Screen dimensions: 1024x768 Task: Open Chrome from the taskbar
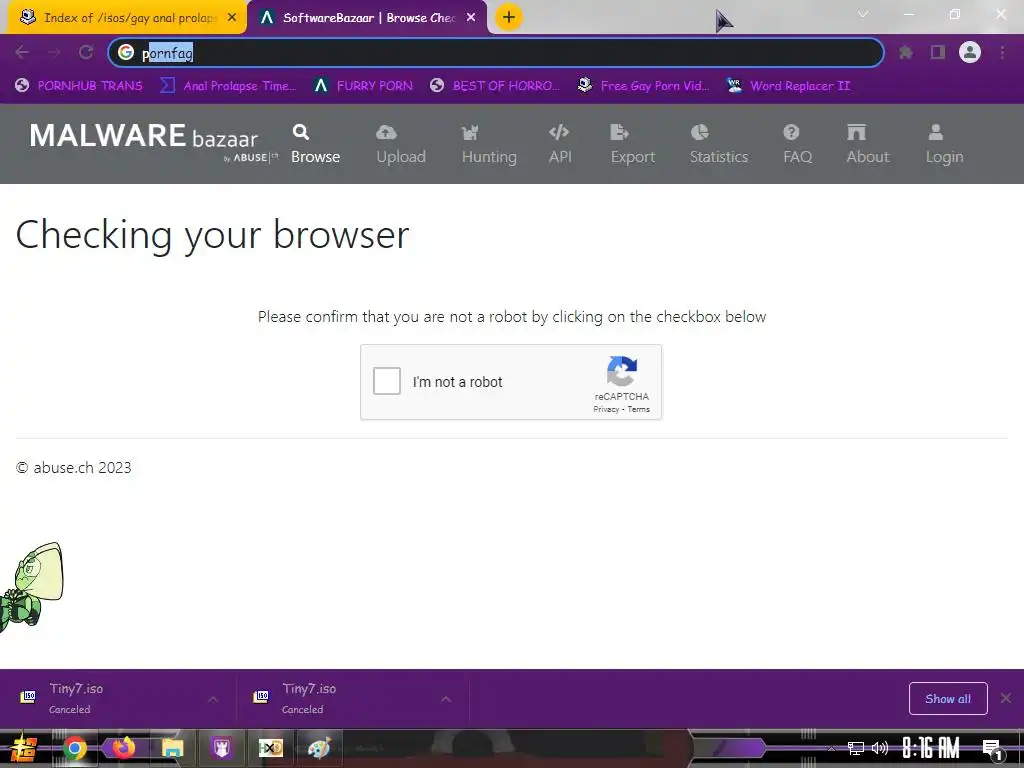click(74, 748)
